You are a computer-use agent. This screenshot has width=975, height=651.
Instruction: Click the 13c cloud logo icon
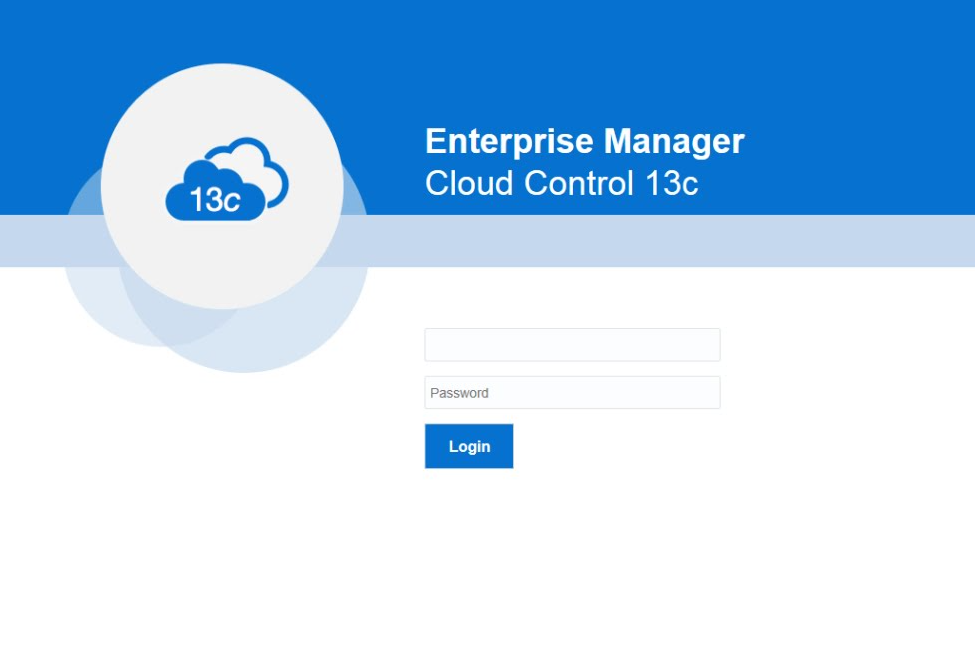pos(227,179)
